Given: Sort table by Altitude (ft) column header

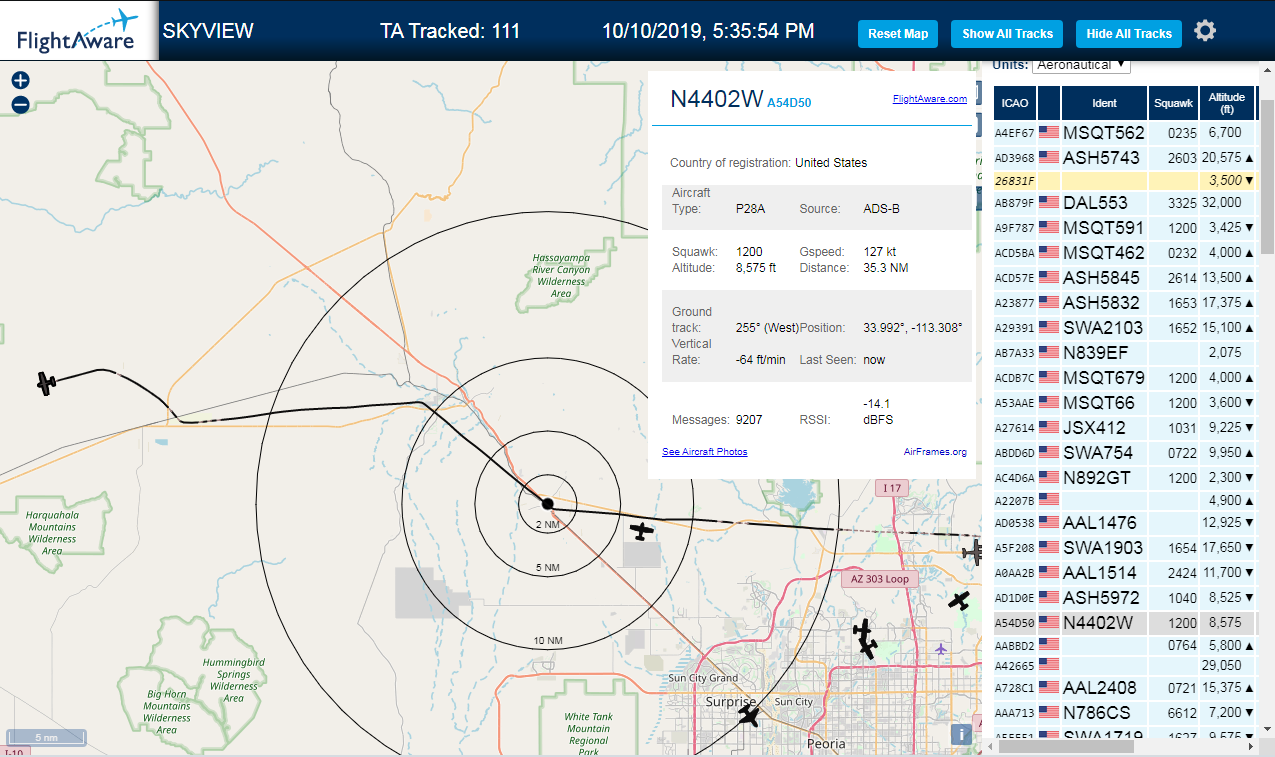Looking at the screenshot, I should pos(1226,103).
